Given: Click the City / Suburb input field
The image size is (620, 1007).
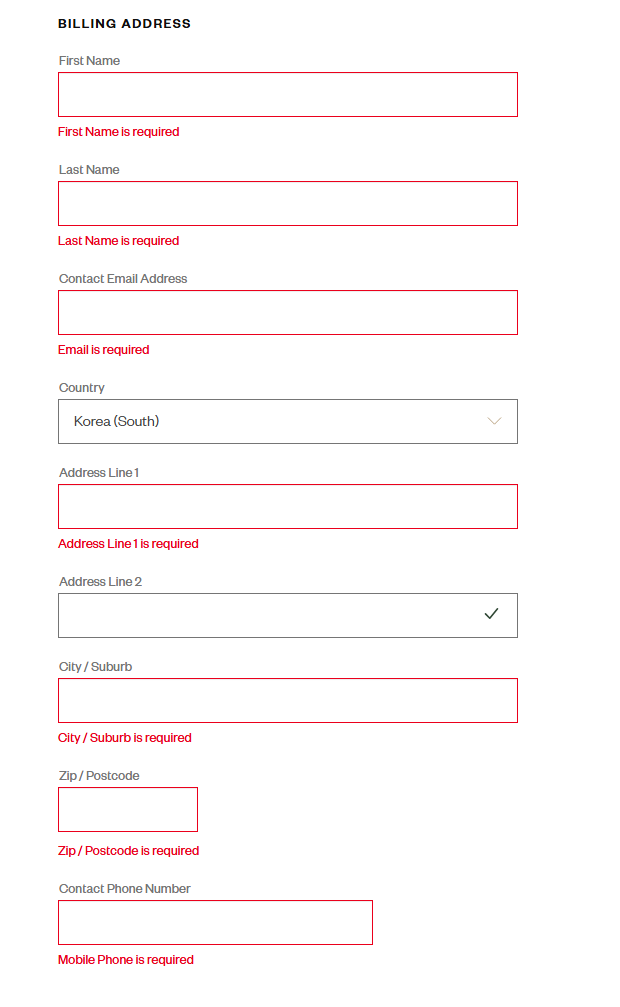Looking at the screenshot, I should (x=287, y=701).
